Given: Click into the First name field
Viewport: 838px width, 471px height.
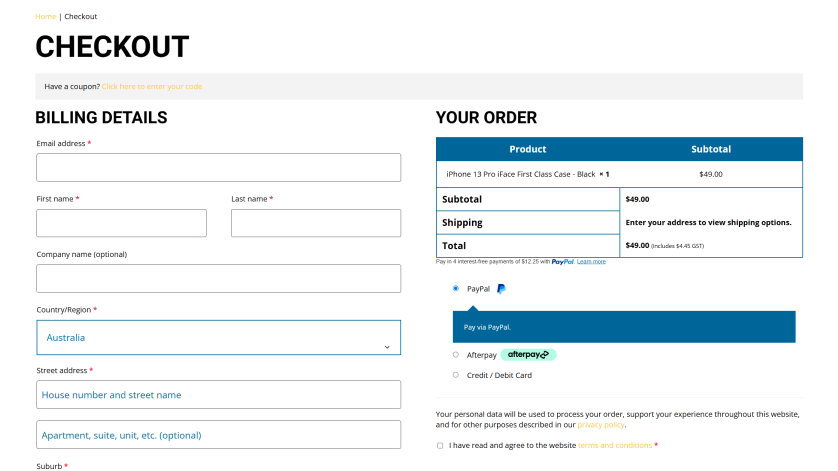Looking at the screenshot, I should 121,223.
